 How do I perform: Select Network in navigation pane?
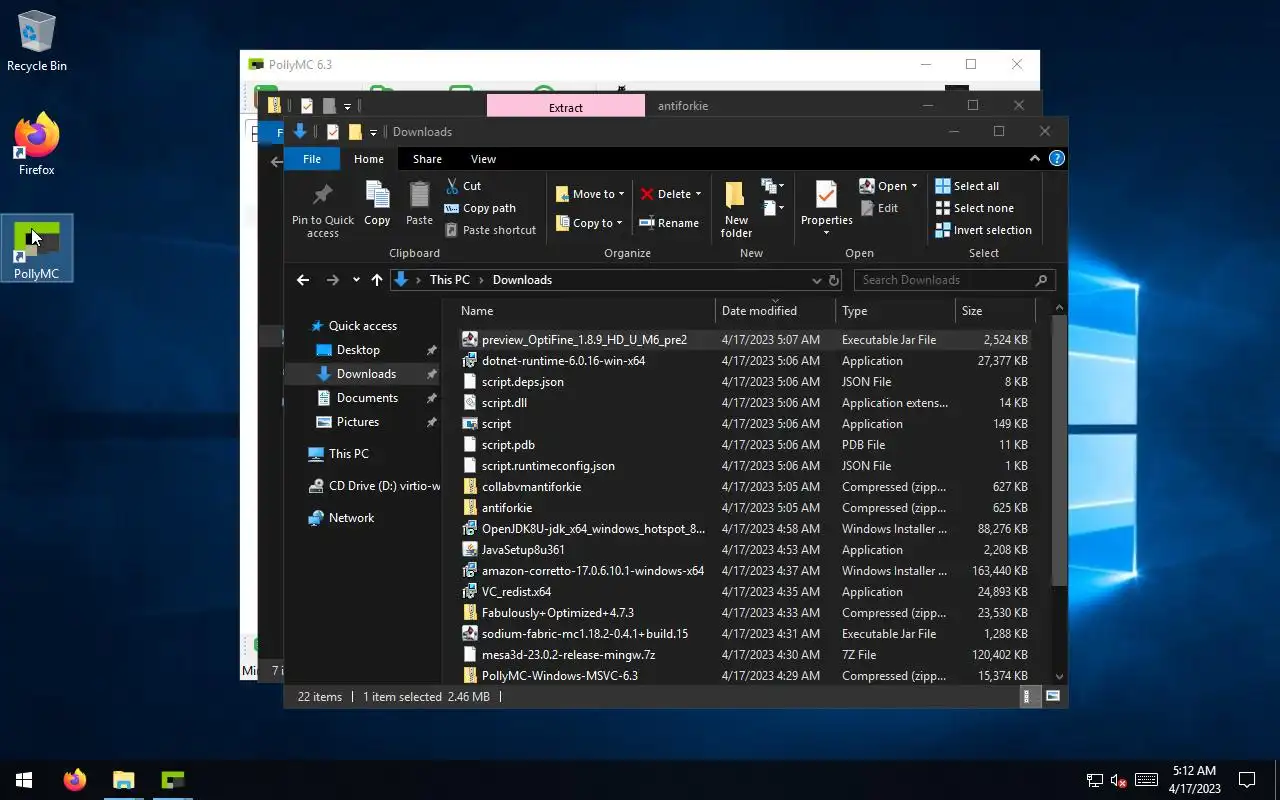351,518
